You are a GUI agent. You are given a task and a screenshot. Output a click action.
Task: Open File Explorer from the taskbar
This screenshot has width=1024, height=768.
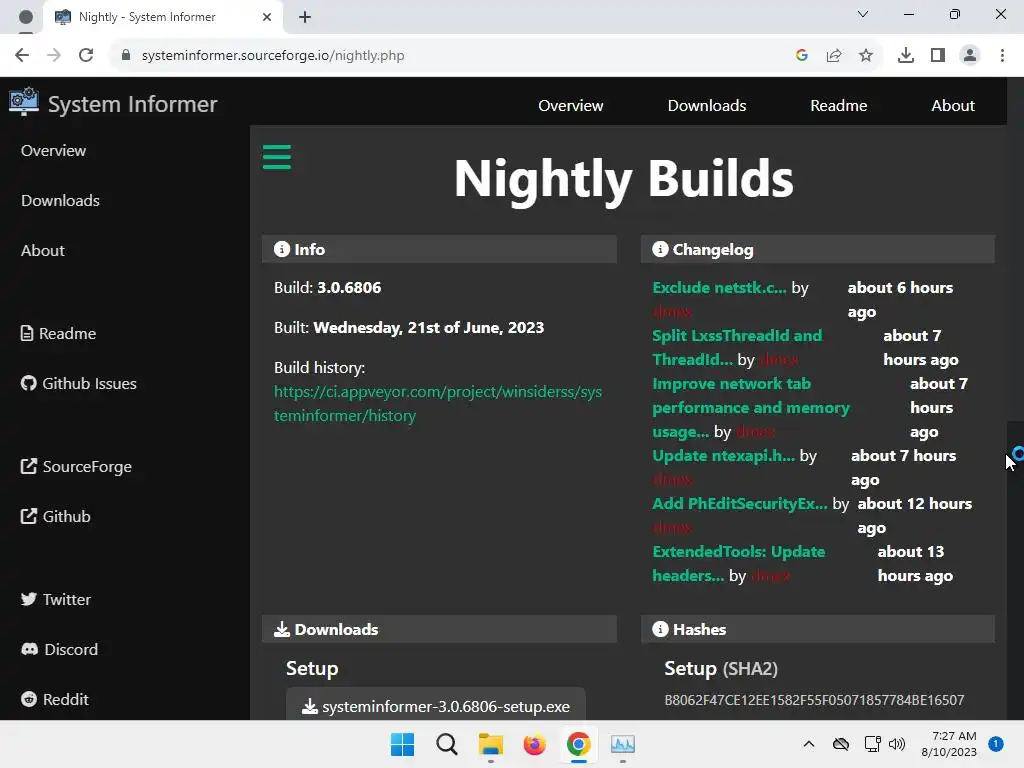click(491, 744)
